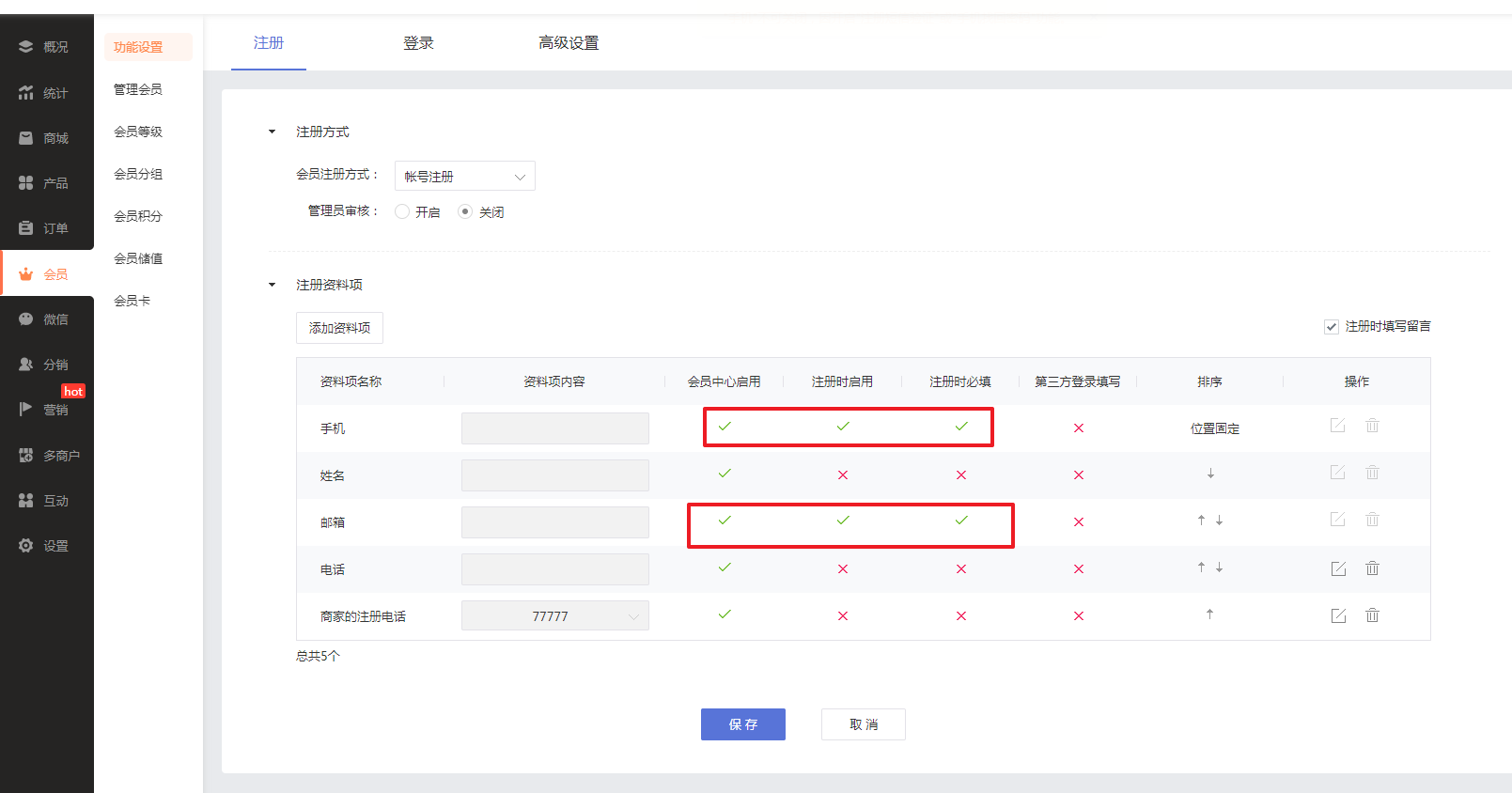This screenshot has height=793, width=1512.
Task: Delete the 商家的注册电话 row
Action: tap(1372, 614)
